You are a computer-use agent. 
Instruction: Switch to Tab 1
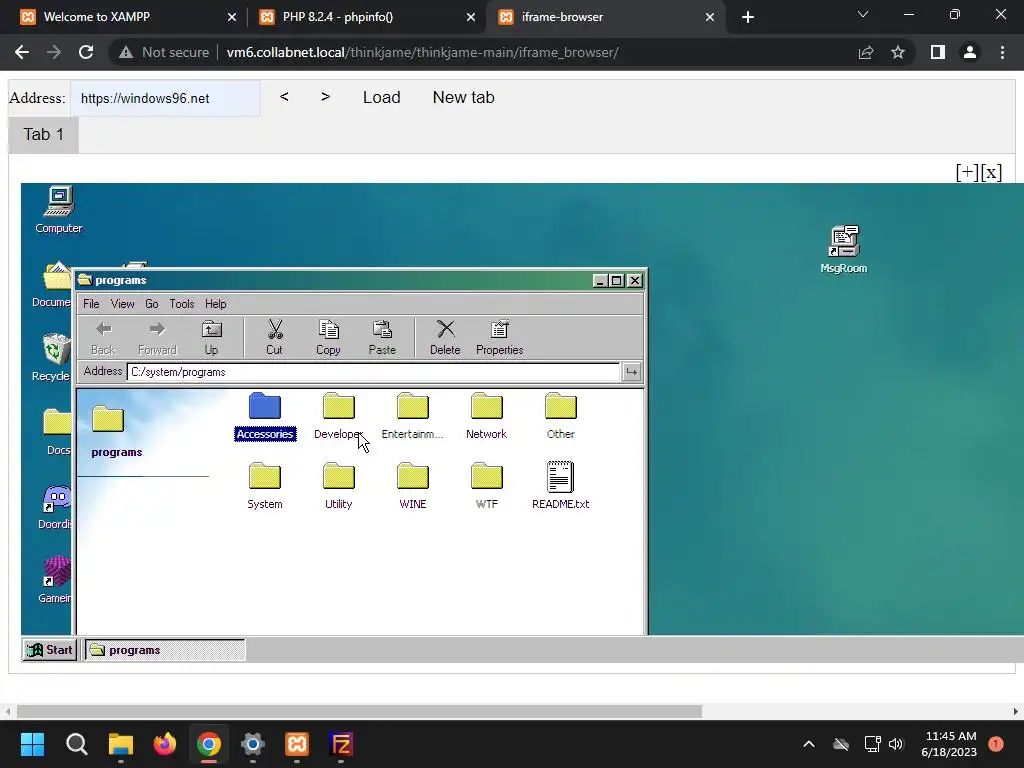(x=44, y=135)
